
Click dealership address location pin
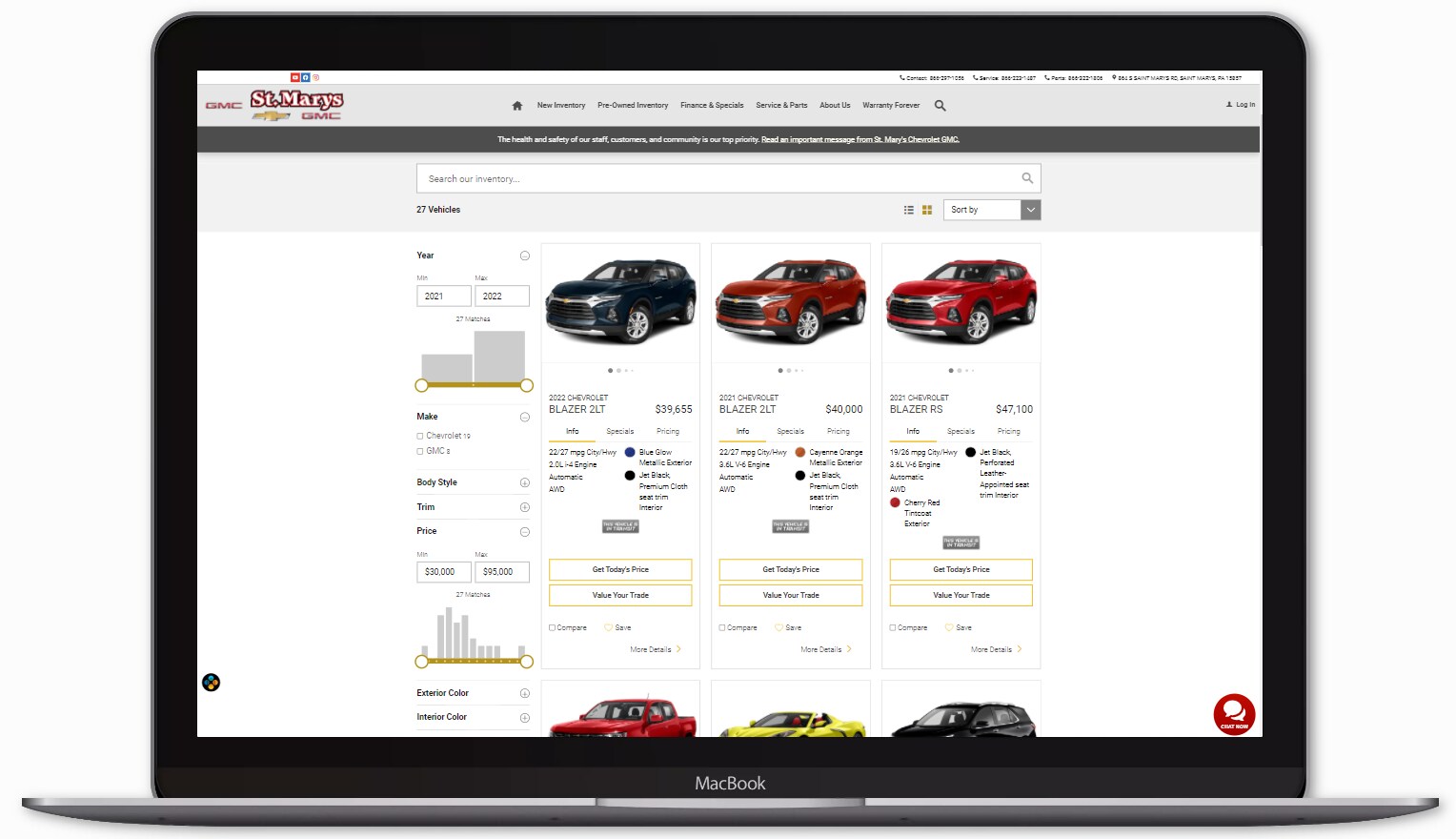(1114, 78)
